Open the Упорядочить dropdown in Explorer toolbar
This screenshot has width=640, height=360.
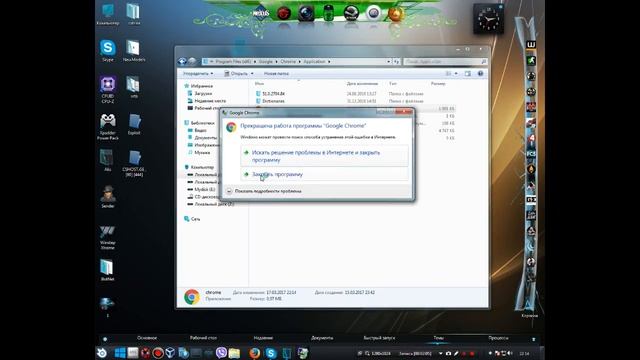198,73
